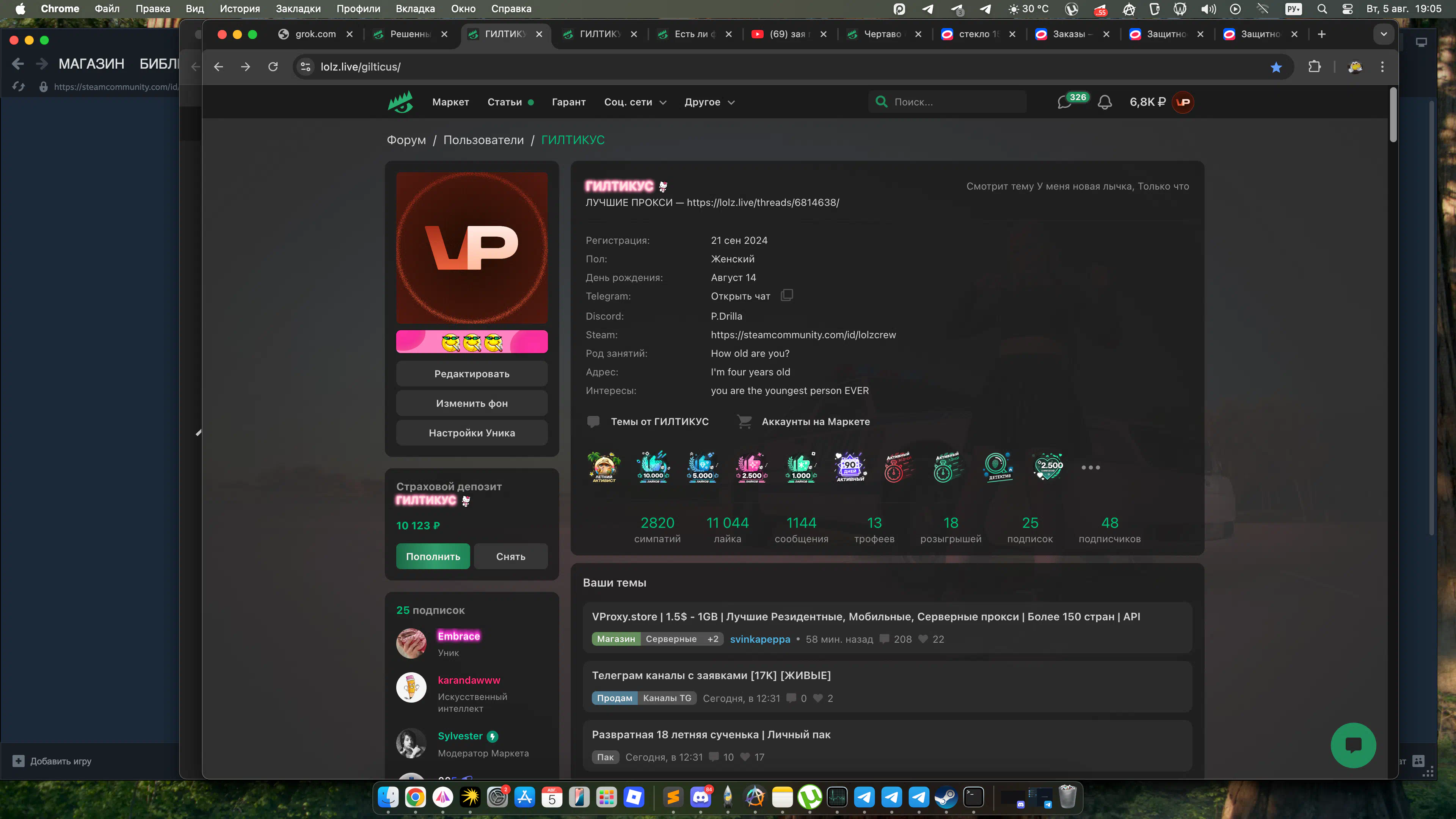
Task: Click the large VP profile avatar image
Action: click(x=472, y=248)
